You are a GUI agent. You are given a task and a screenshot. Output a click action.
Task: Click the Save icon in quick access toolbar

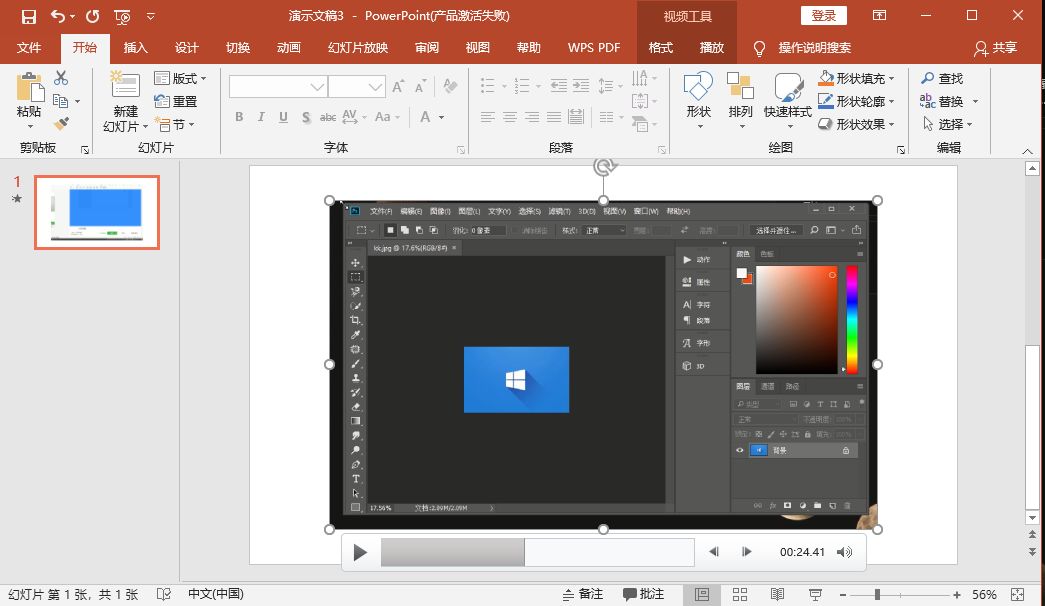point(28,16)
